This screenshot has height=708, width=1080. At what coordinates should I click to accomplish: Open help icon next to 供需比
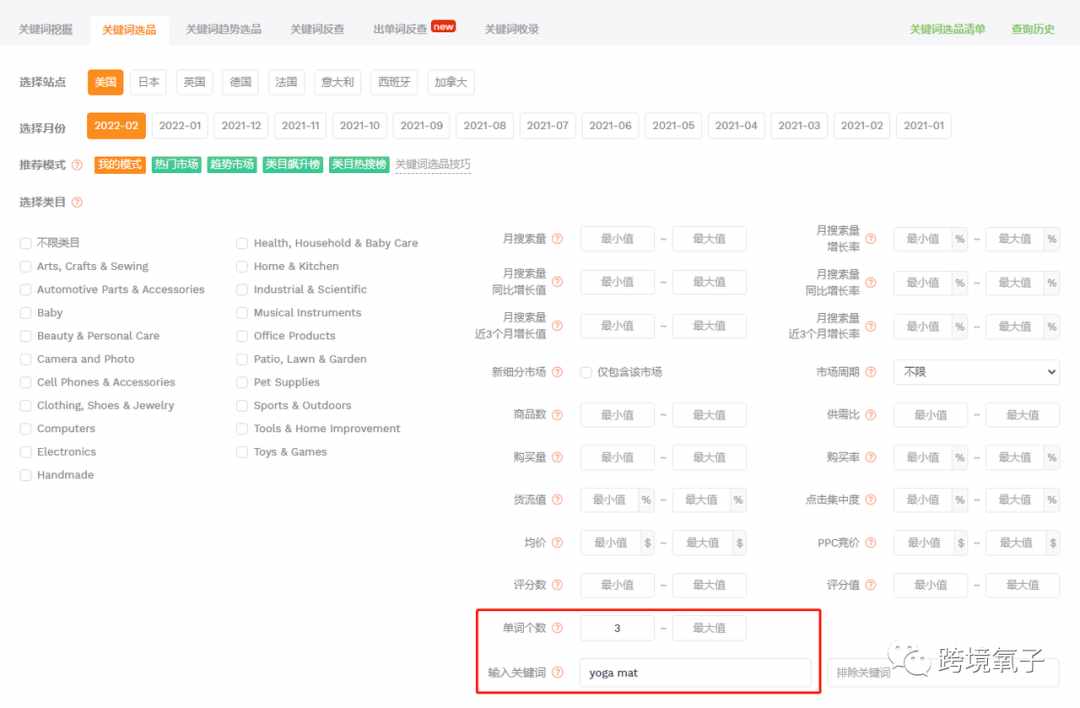[x=871, y=415]
